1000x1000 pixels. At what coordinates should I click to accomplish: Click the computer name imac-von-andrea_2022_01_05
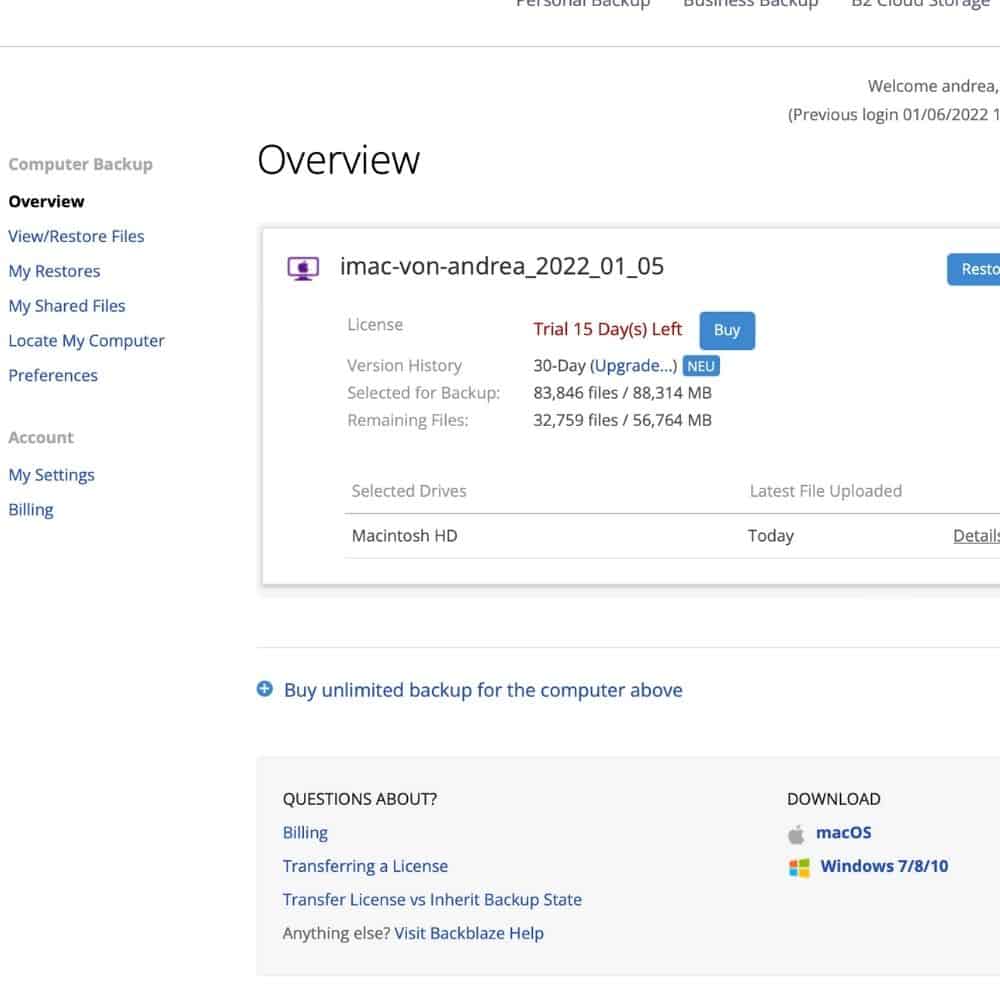502,267
